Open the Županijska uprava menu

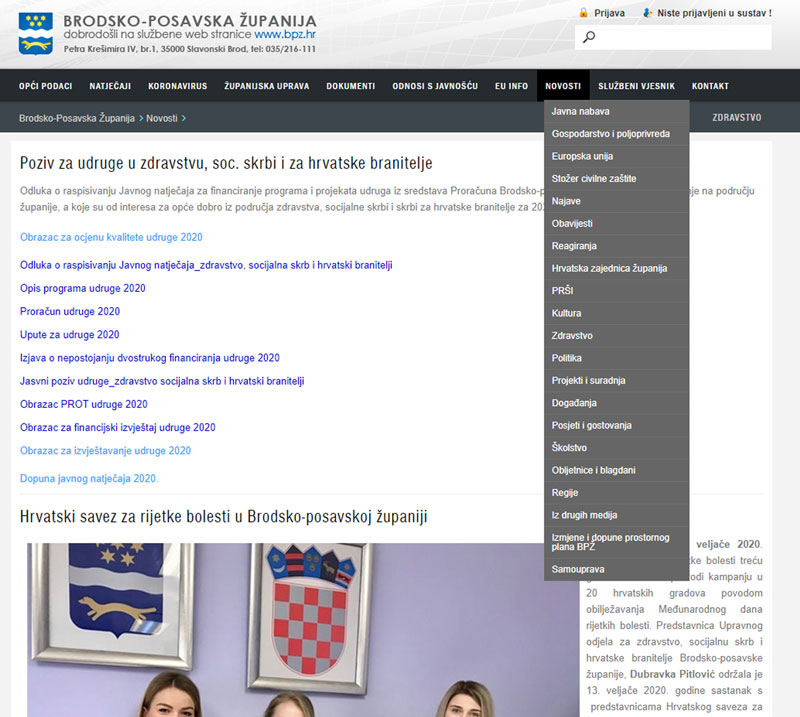(x=266, y=86)
